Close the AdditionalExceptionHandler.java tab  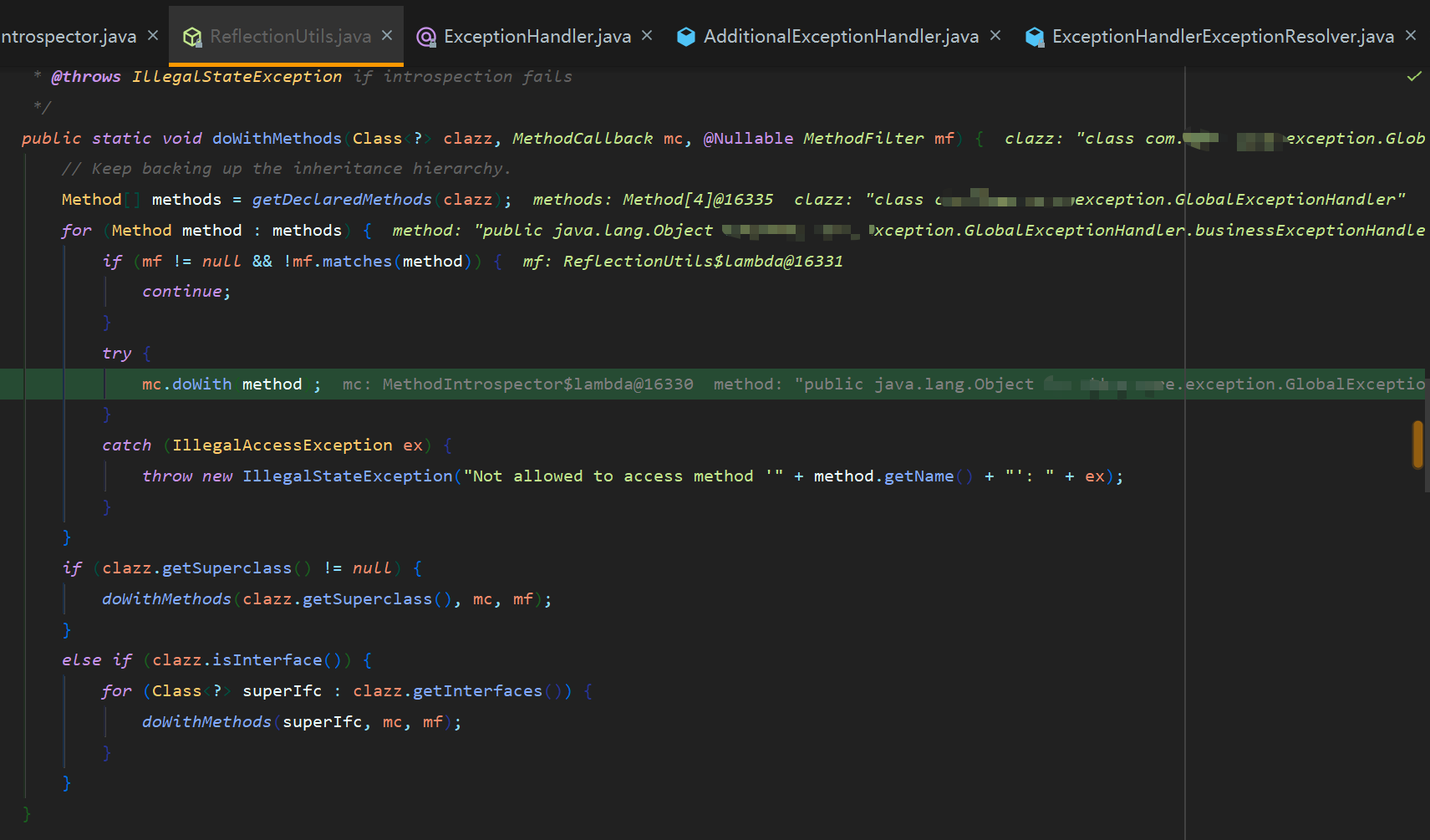pos(995,35)
